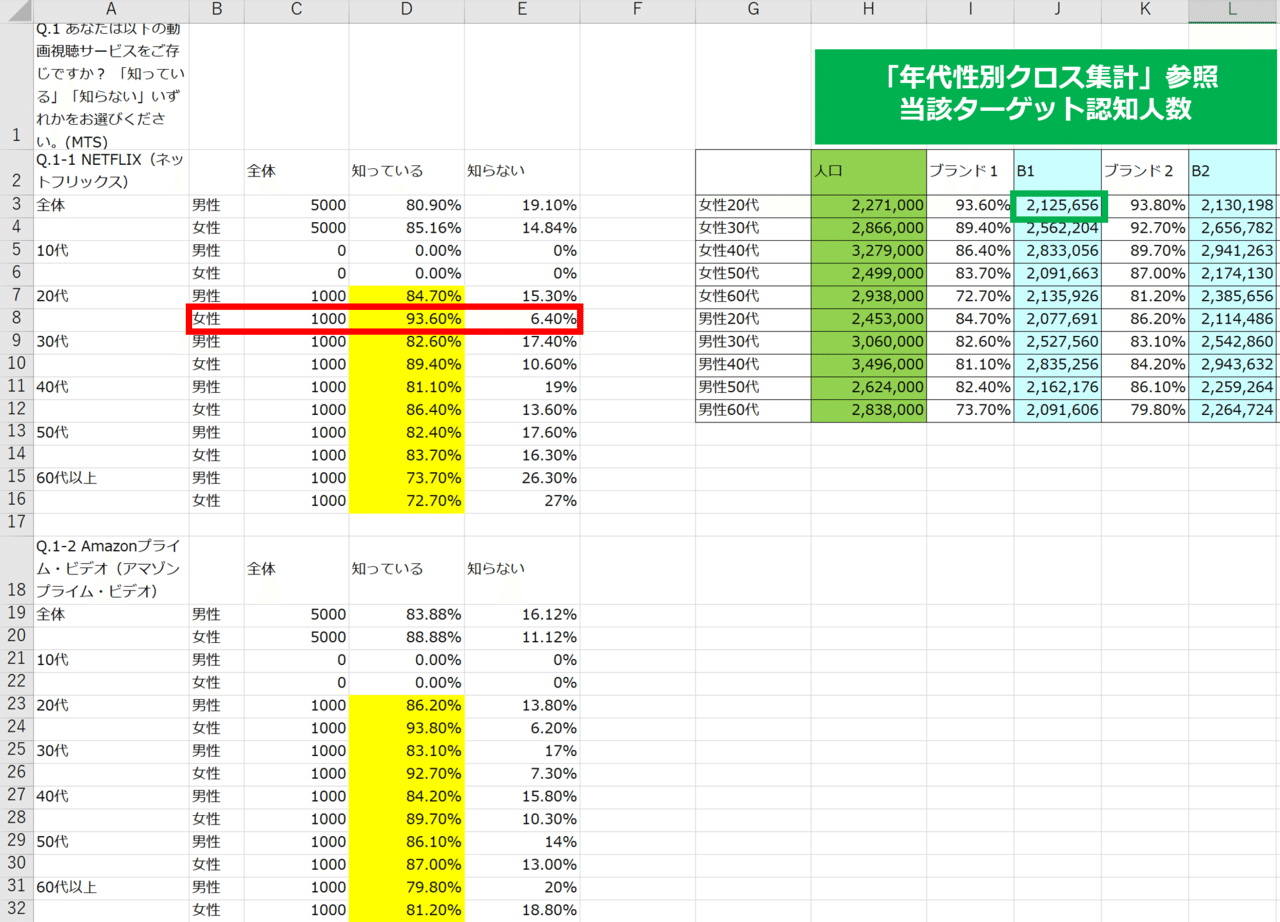Select the population value 3,496,000
1280x922 pixels.
pos(868,365)
